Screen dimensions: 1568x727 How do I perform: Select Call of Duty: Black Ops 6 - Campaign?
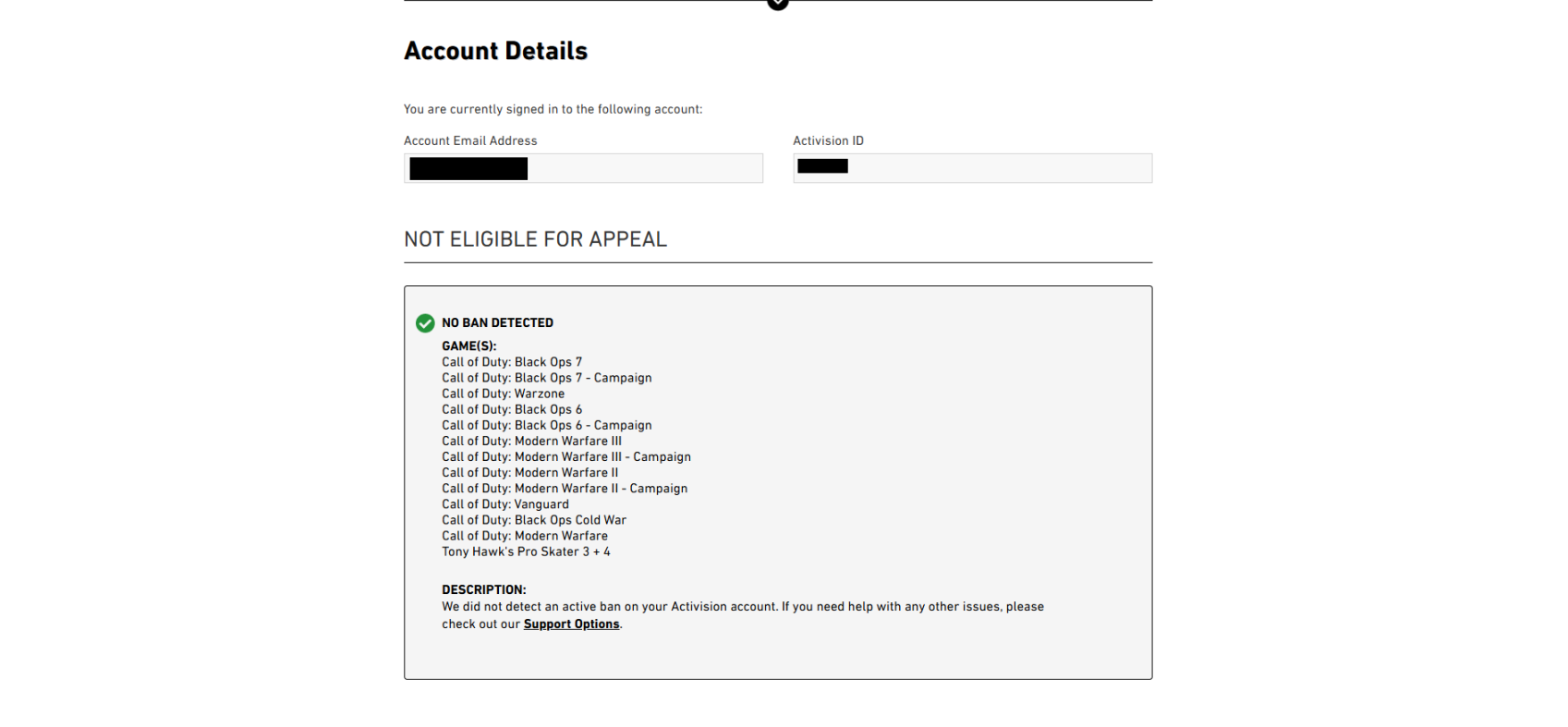[x=547, y=425]
